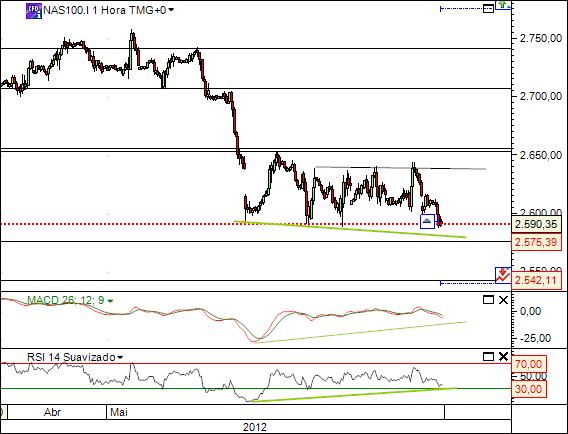This screenshot has width=568, height=434.
Task: Click the red down-arrow order marker
Action: click(502, 275)
